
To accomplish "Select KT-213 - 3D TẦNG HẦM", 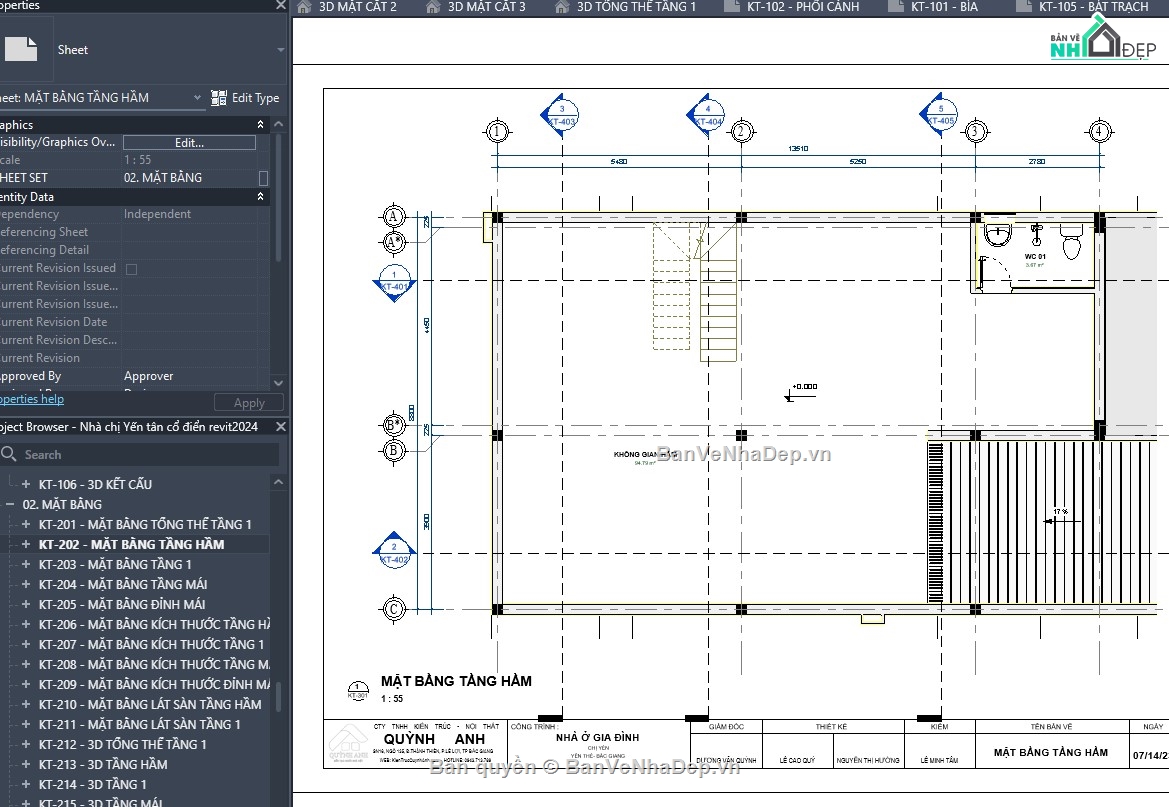I will [x=103, y=764].
